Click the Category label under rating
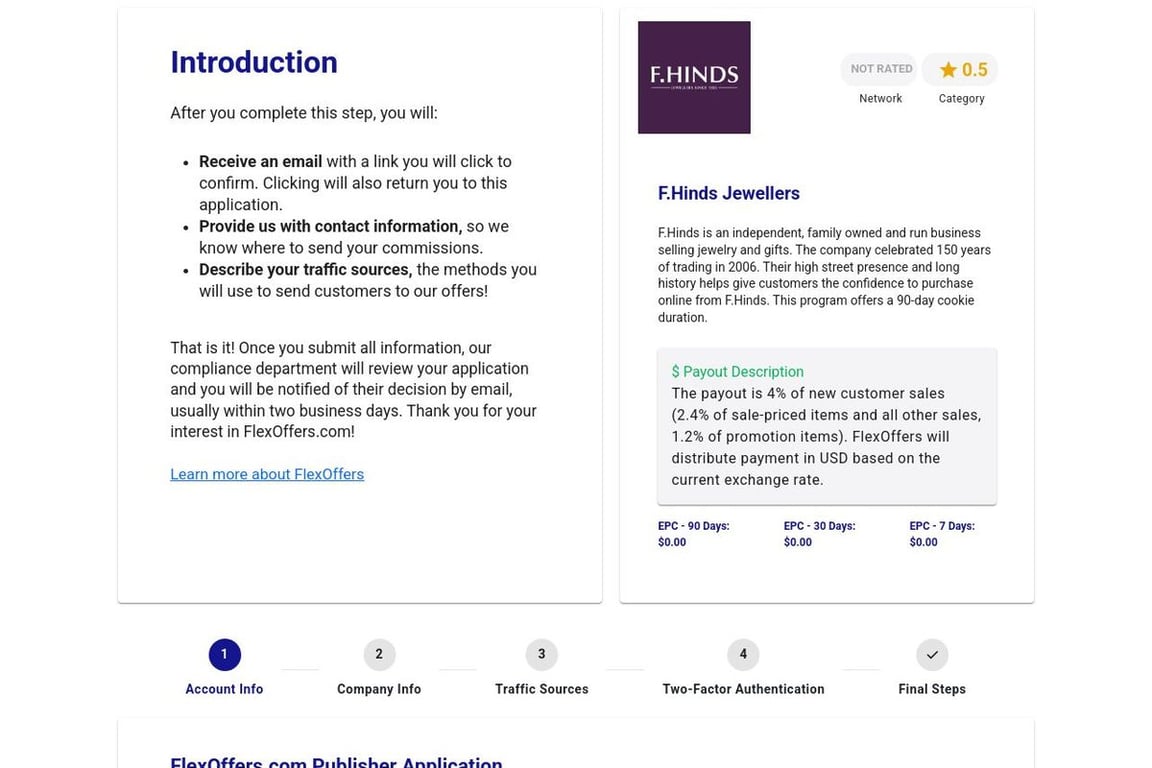This screenshot has width=1152, height=768. (x=962, y=98)
